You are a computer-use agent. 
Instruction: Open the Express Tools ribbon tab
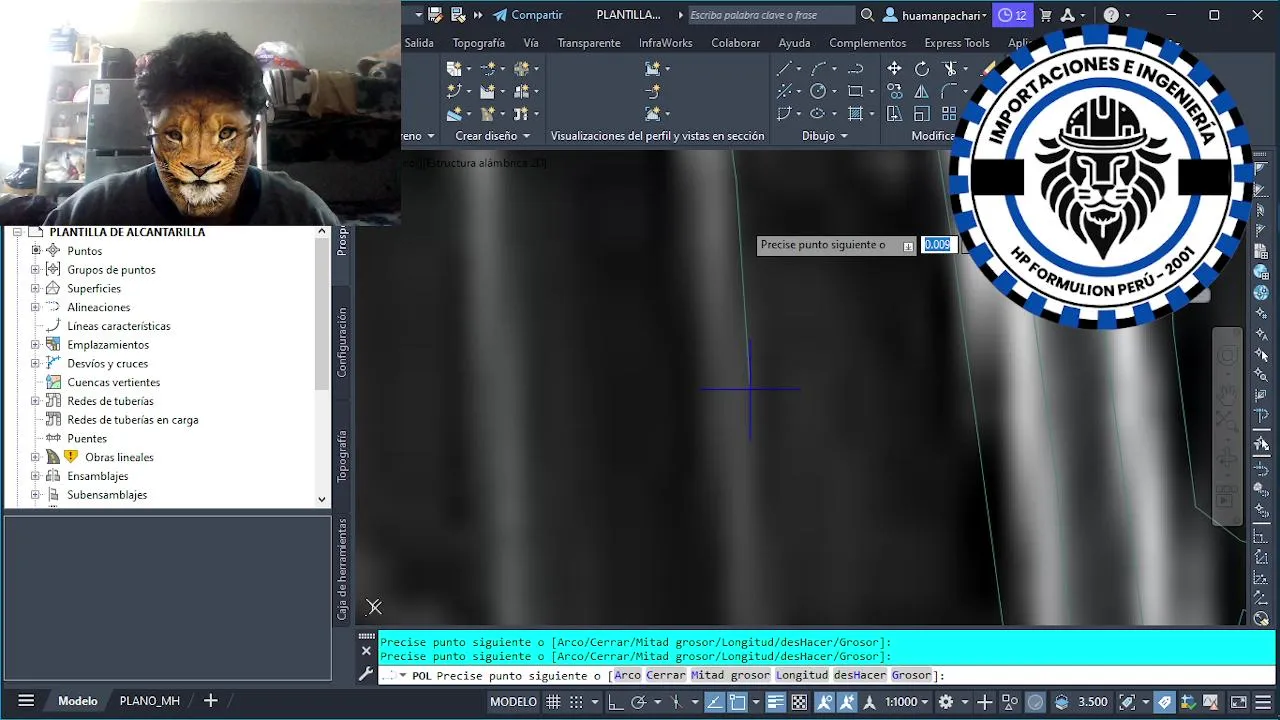pyautogui.click(x=957, y=43)
